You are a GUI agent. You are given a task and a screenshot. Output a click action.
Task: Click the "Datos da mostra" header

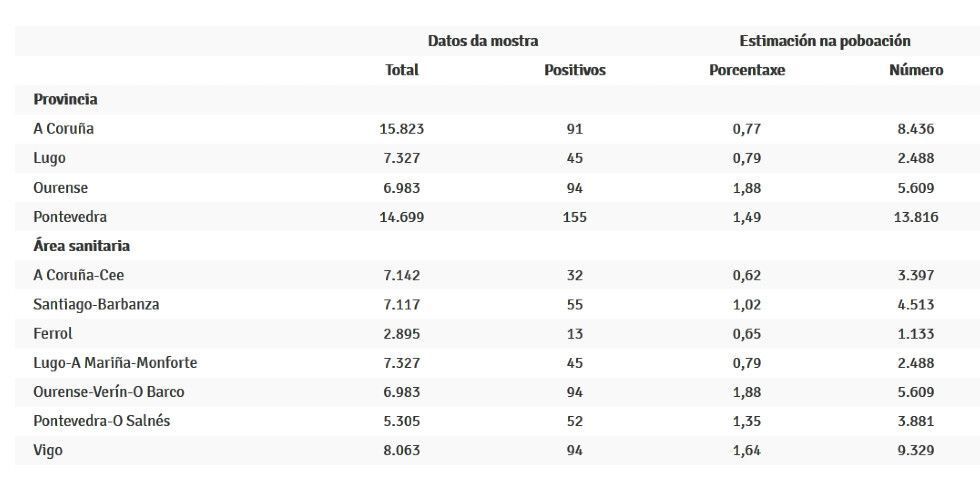coord(483,41)
